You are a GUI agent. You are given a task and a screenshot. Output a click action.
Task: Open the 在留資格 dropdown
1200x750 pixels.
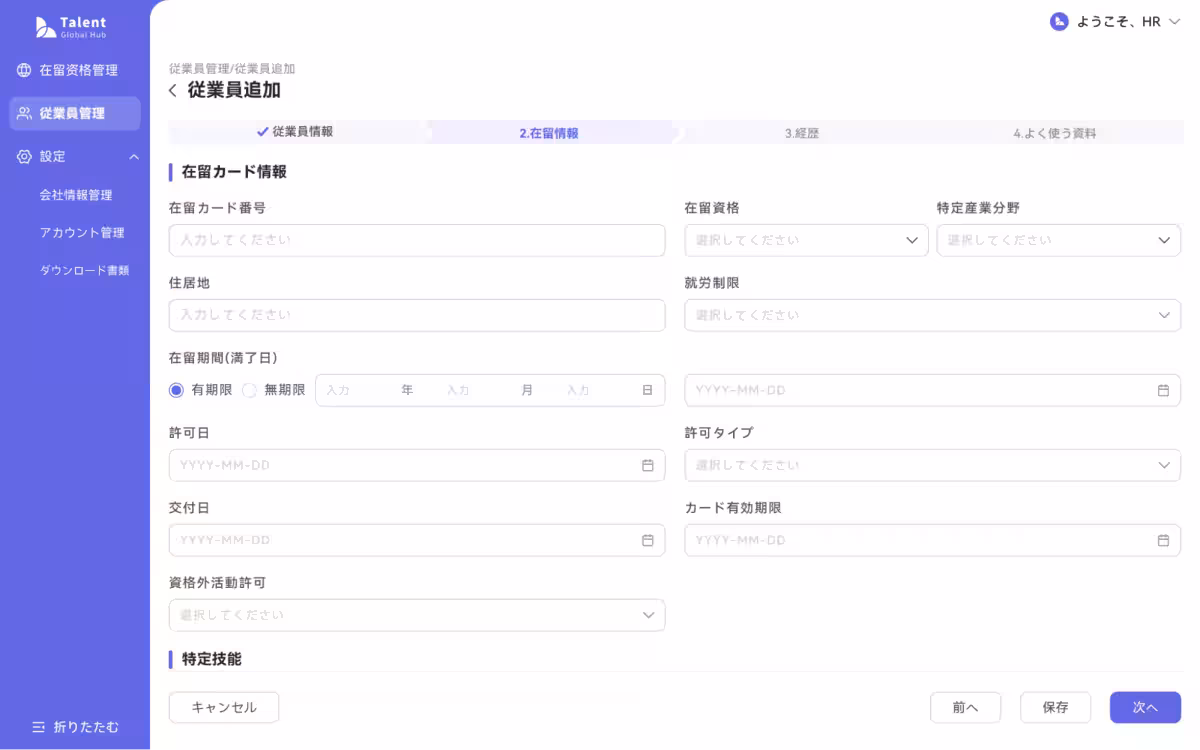pyautogui.click(x=806, y=240)
